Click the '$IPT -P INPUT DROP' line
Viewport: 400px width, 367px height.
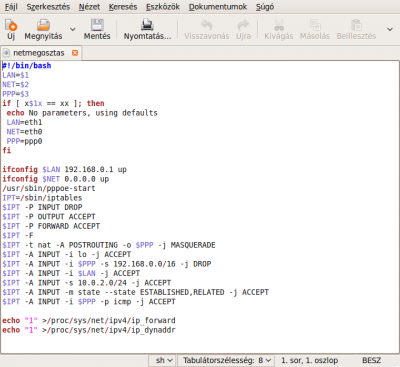pos(42,207)
